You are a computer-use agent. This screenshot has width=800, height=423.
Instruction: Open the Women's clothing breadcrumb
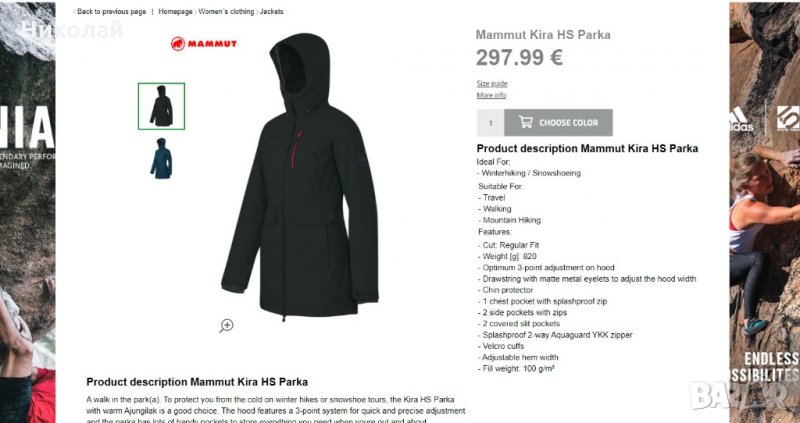point(226,11)
